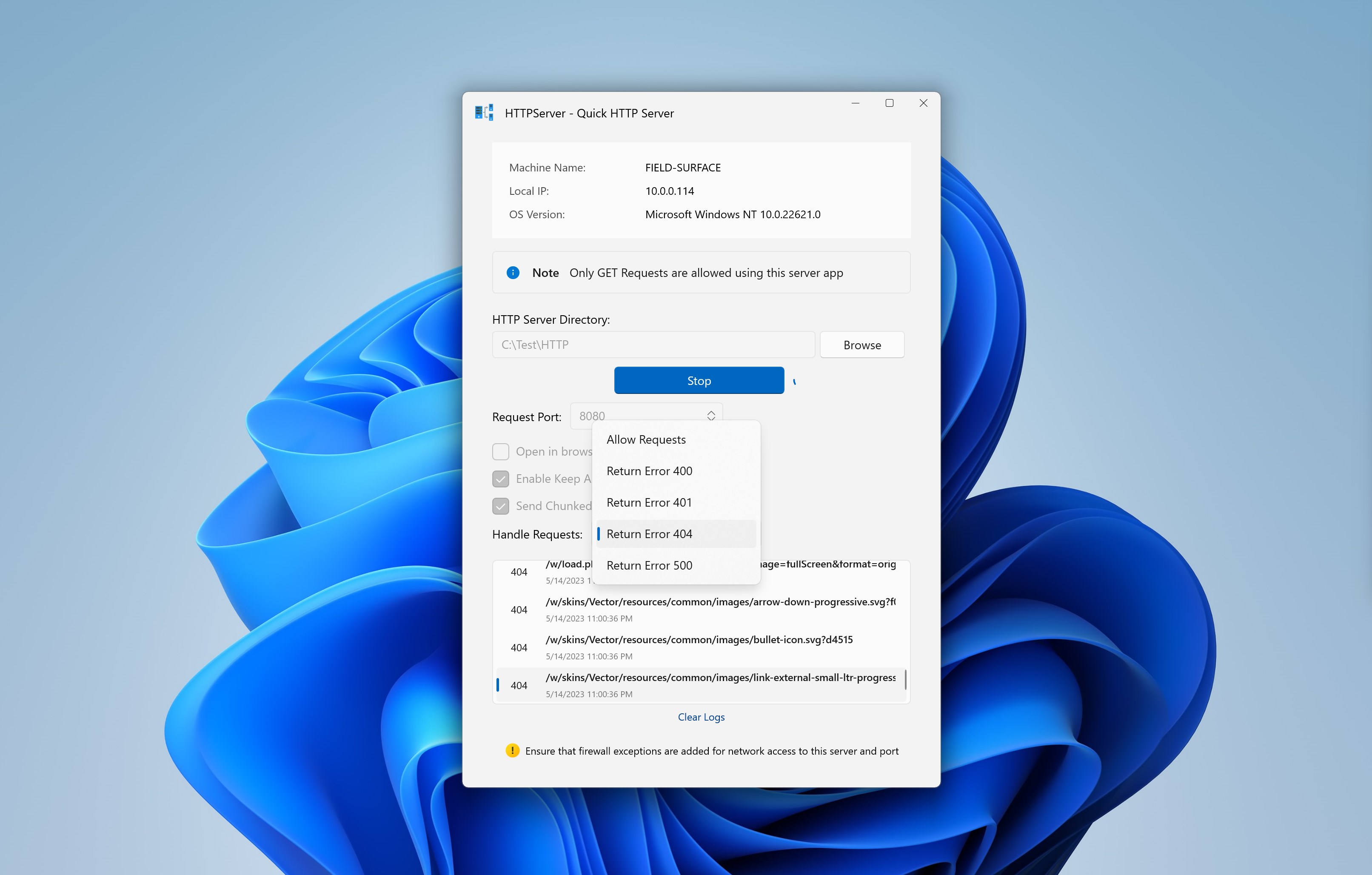The image size is (1372, 875).
Task: Click the Request Port spinner arrows
Action: [711, 416]
